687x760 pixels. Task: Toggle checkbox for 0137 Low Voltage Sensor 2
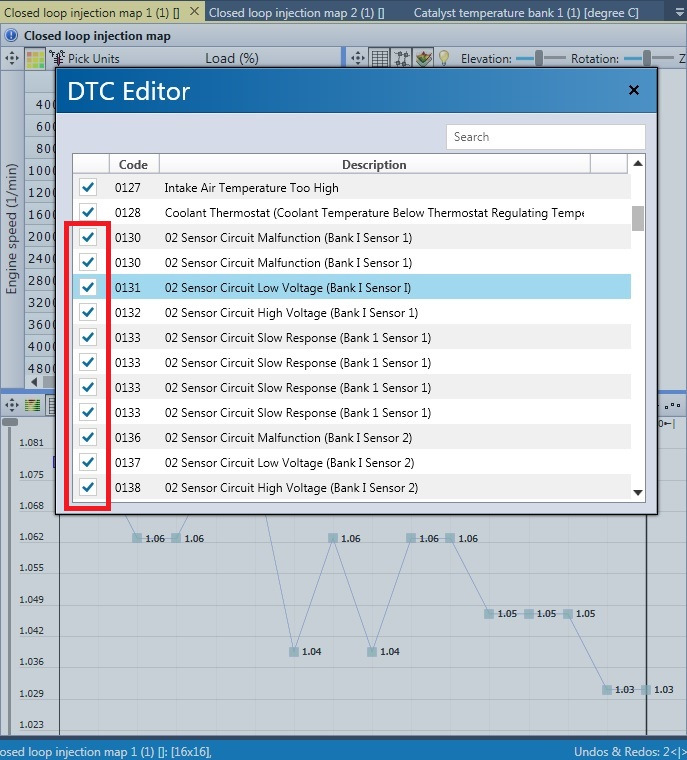(x=88, y=462)
